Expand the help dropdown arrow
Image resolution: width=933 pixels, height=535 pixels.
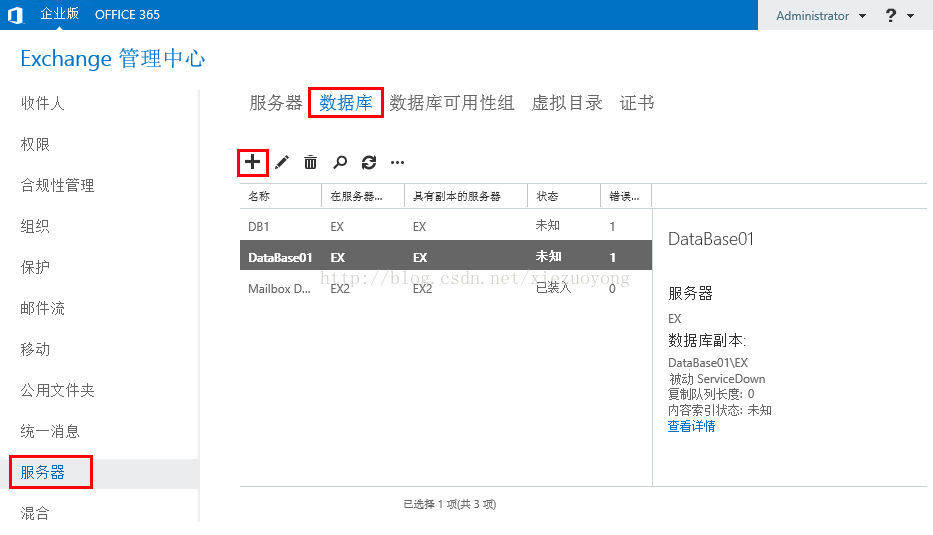(910, 16)
